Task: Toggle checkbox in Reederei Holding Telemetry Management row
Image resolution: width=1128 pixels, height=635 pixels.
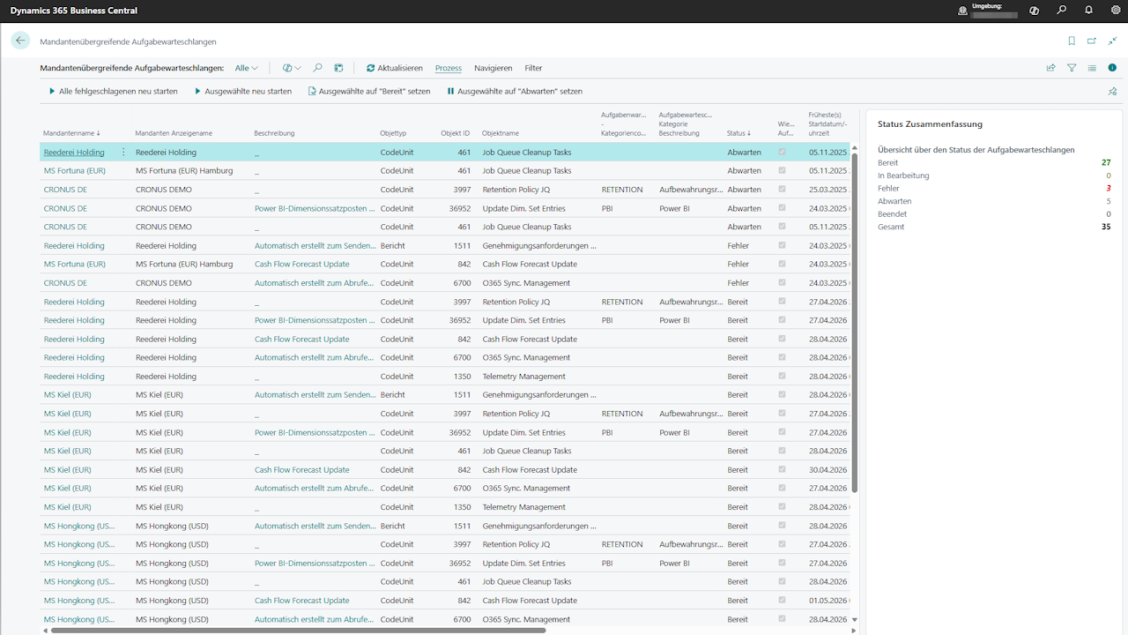Action: pos(782,376)
